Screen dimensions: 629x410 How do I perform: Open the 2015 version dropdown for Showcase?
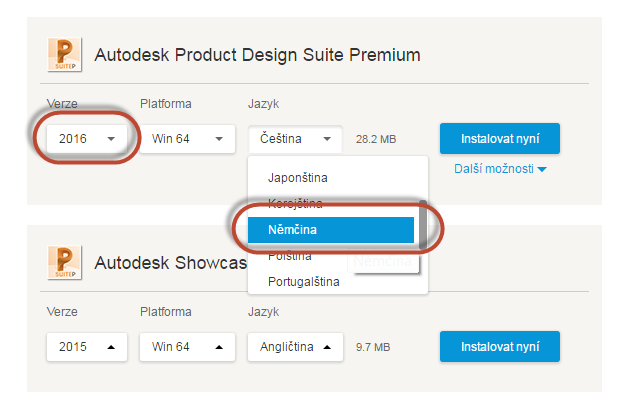pyautogui.click(x=87, y=347)
